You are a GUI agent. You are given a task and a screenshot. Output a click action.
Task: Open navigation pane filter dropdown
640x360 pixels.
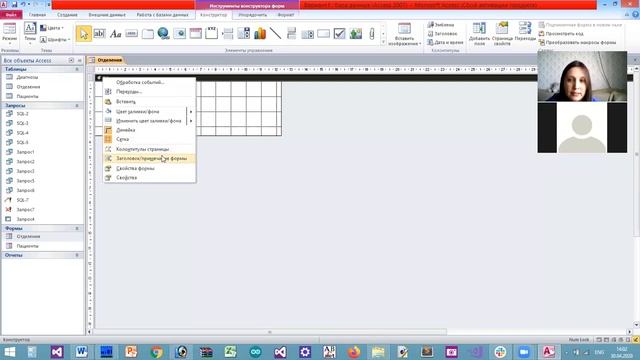pos(71,60)
